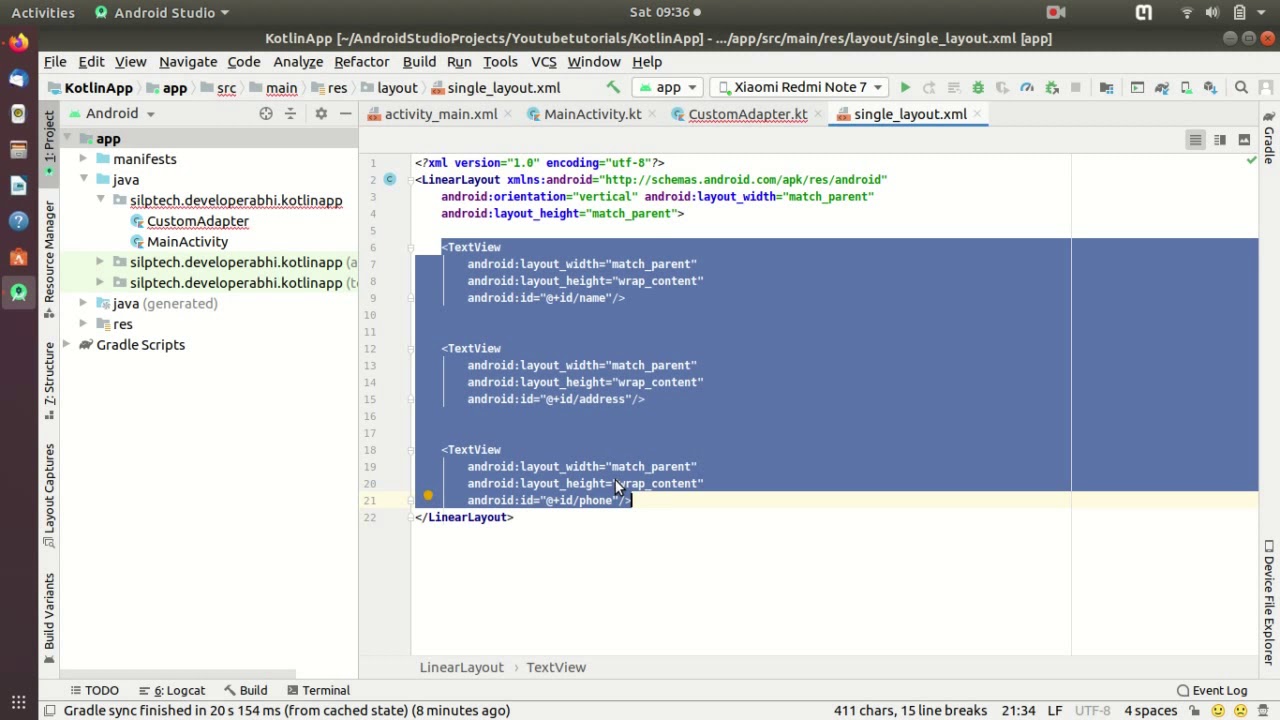
Task: Click the Show Applications grid icon
Action: [x=18, y=701]
